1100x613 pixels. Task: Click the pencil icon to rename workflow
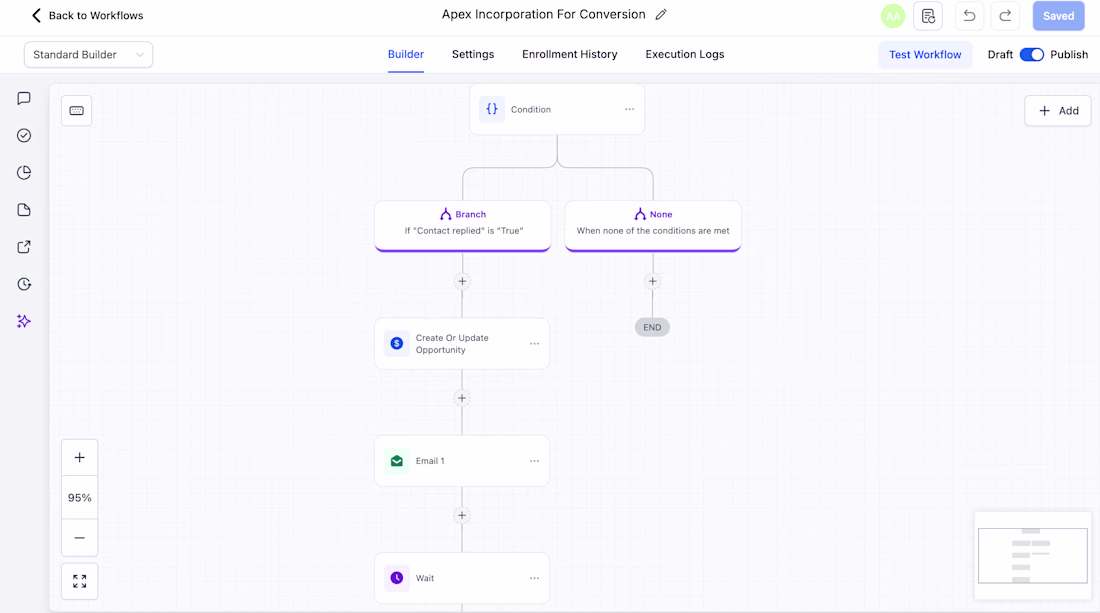661,15
